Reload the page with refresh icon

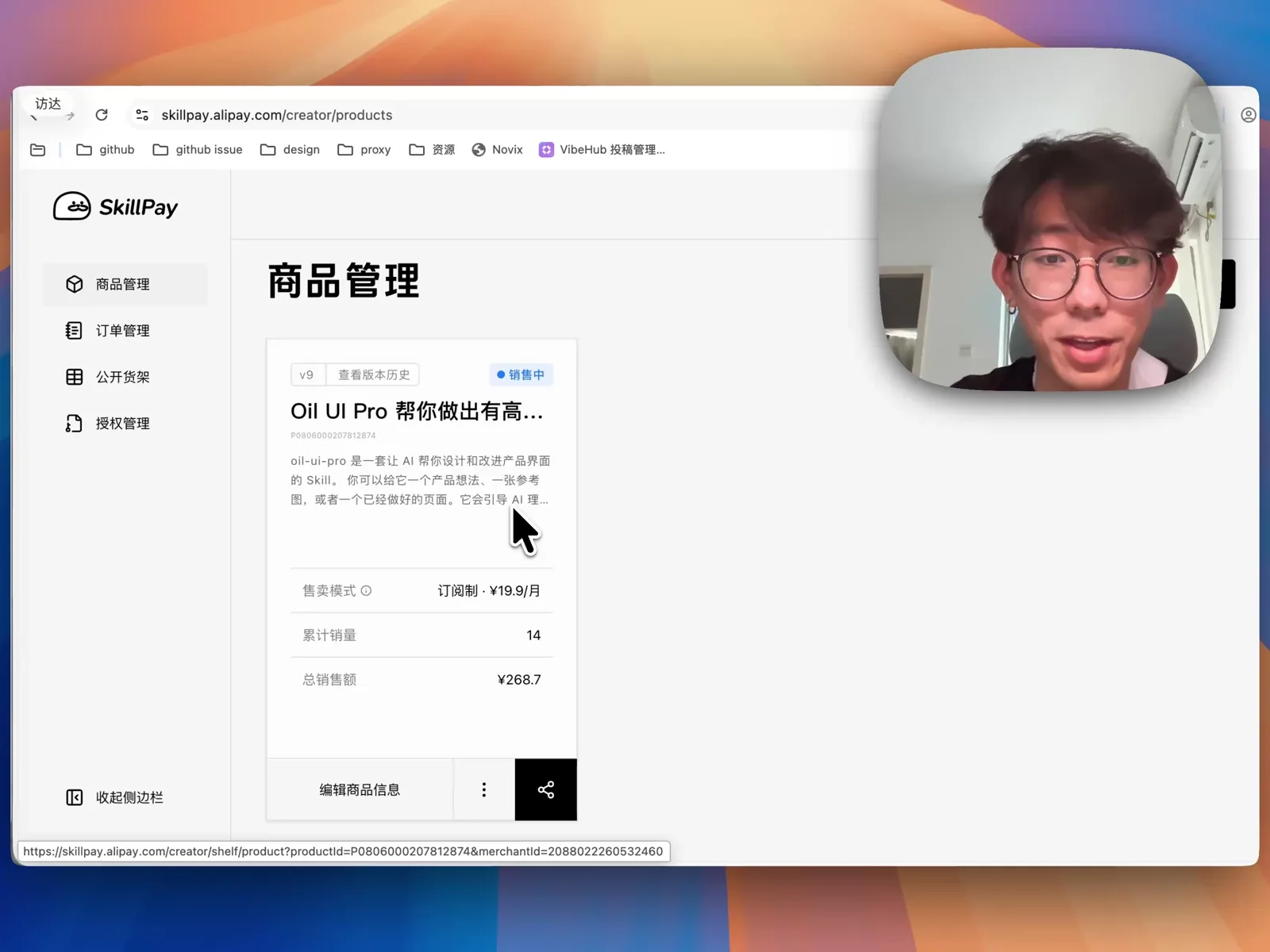[102, 115]
